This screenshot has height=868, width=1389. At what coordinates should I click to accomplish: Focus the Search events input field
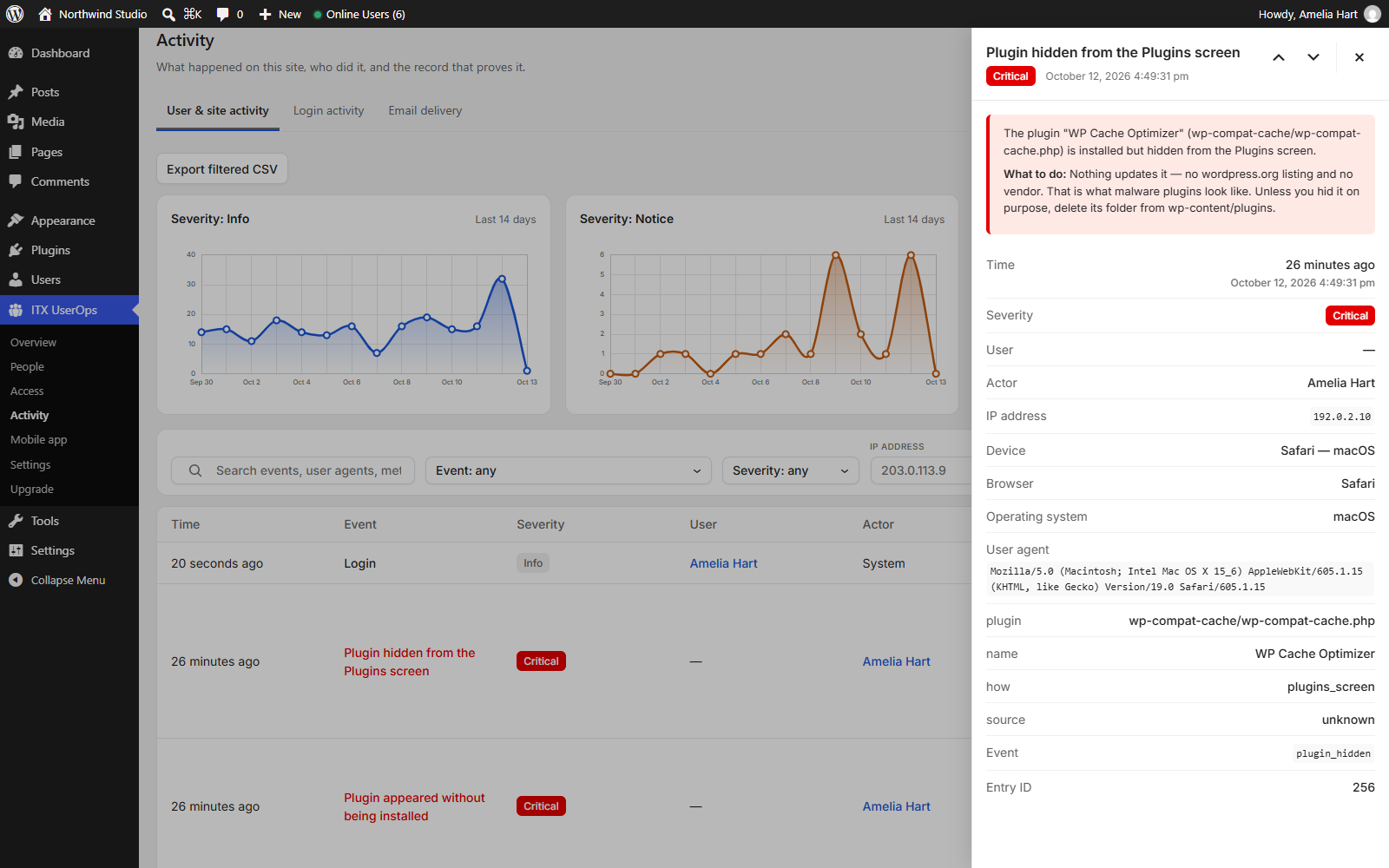(293, 470)
